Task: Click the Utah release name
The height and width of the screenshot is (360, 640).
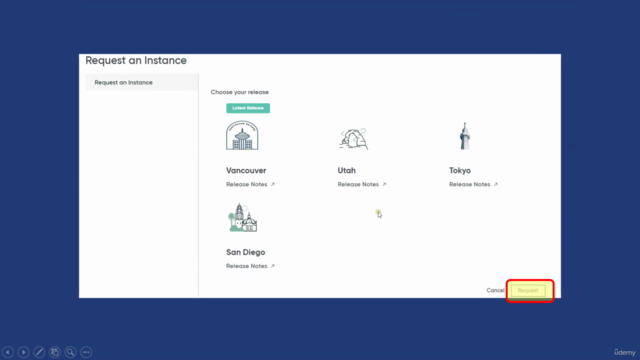Action: (347, 171)
